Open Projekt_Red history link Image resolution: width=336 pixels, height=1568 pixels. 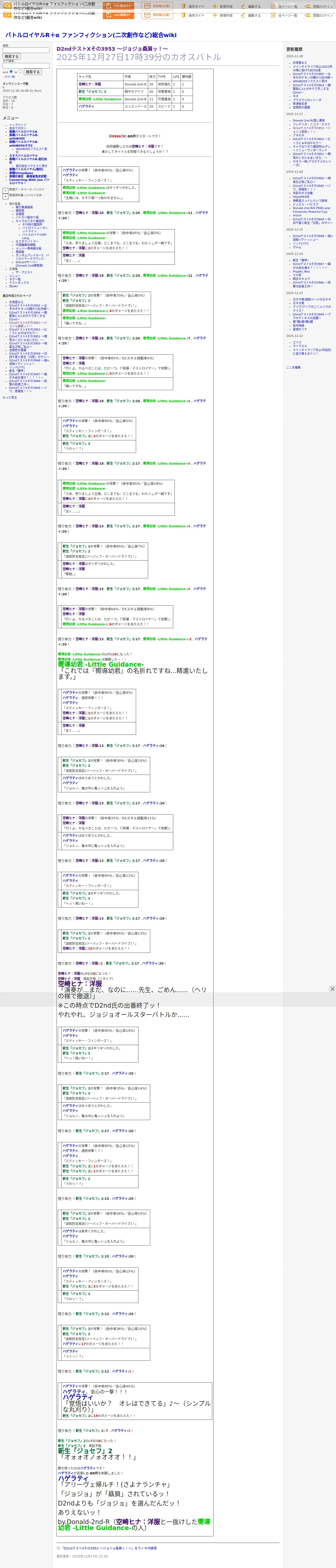click(301, 272)
